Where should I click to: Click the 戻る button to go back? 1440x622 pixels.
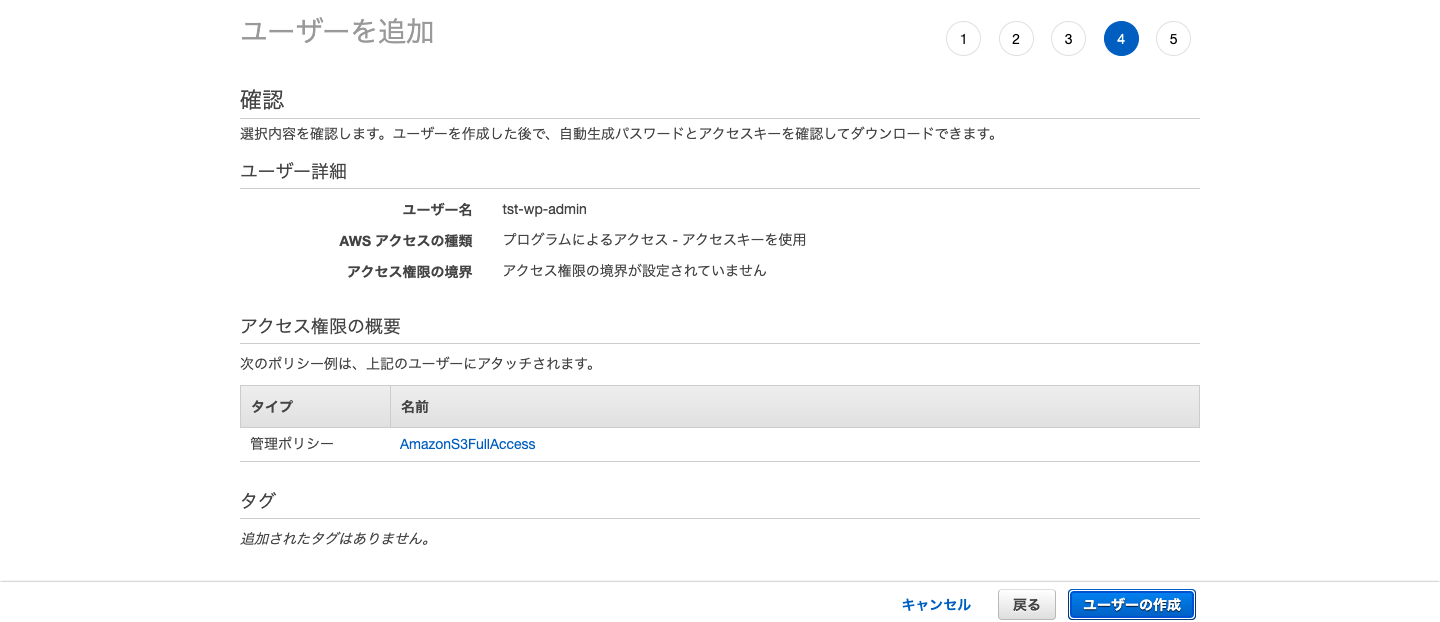pos(1026,604)
